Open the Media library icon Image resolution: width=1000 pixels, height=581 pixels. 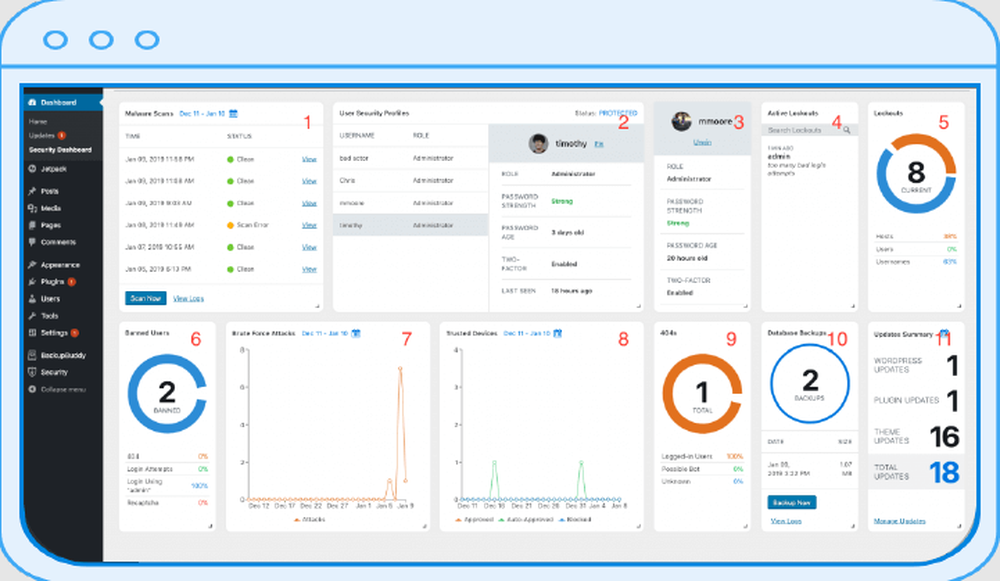click(x=33, y=208)
